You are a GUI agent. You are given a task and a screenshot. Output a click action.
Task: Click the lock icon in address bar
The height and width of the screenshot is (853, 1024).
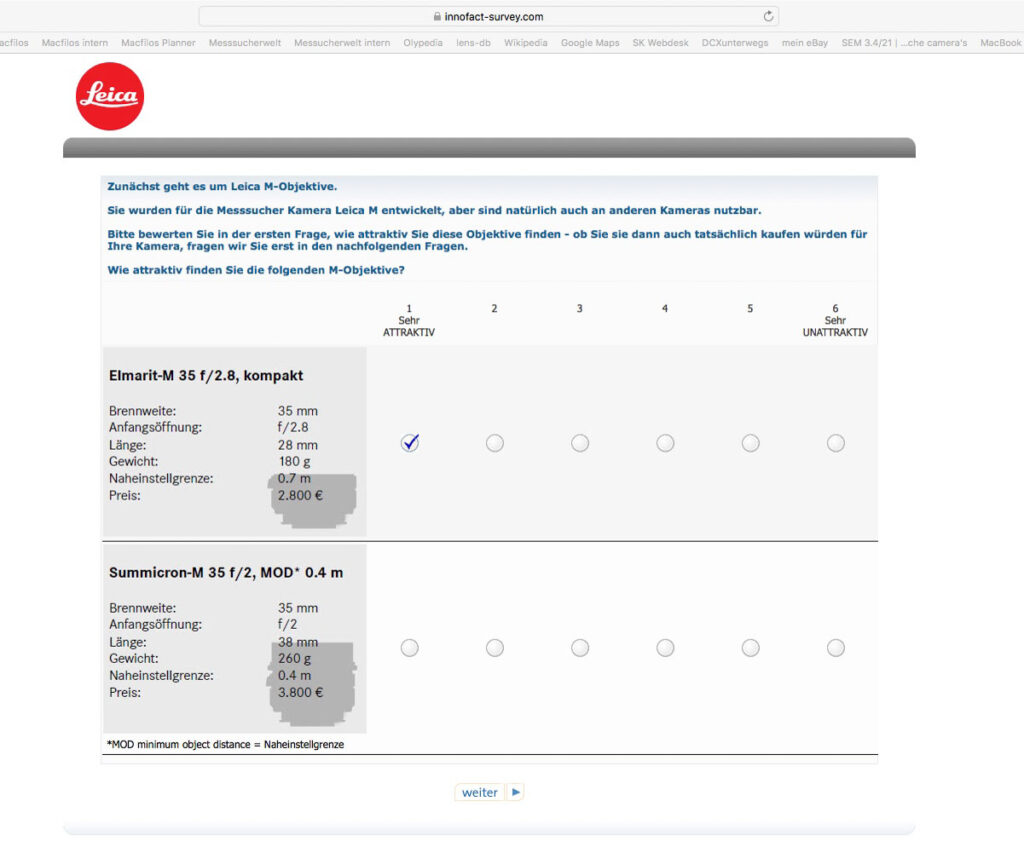(x=437, y=16)
